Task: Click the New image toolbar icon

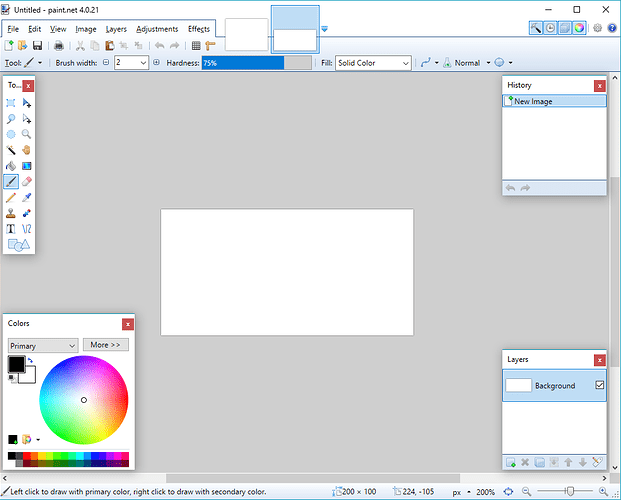Action: (x=9, y=46)
